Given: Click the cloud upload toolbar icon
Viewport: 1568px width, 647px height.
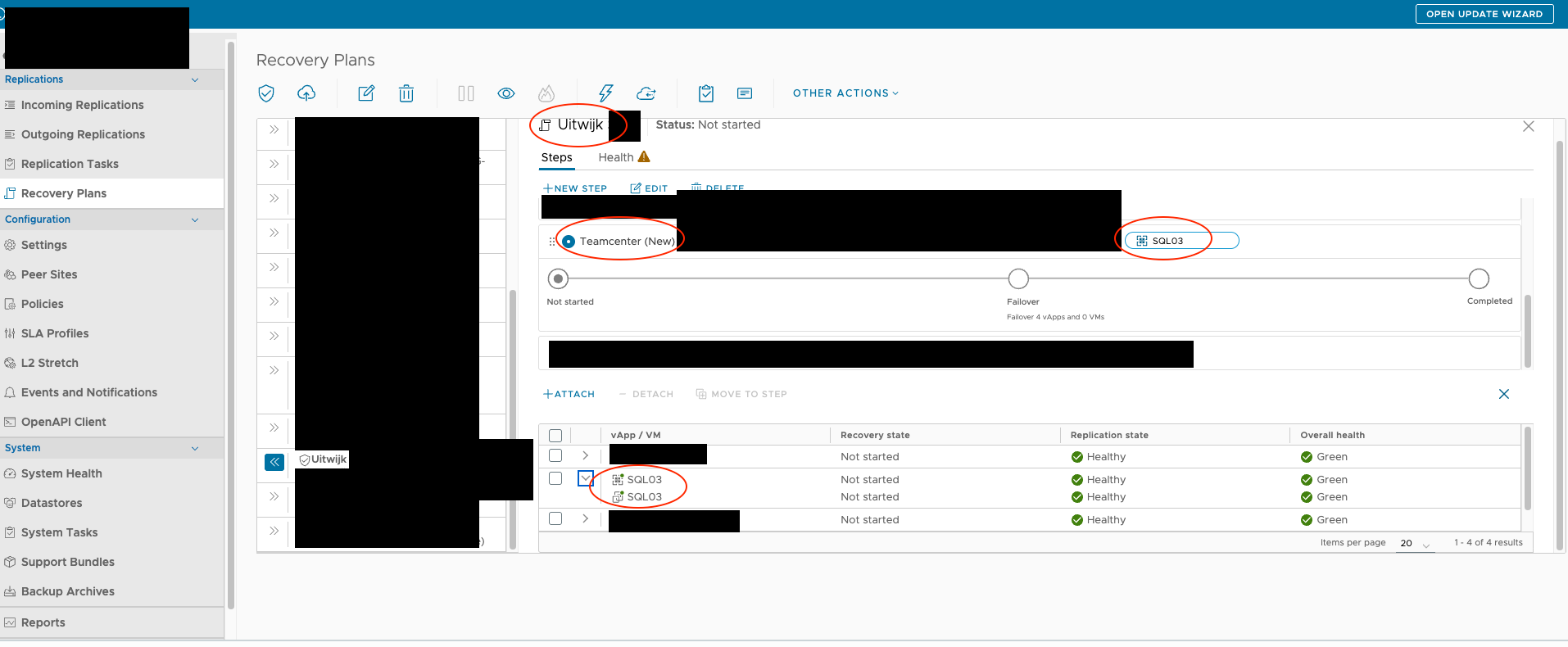Looking at the screenshot, I should click(x=306, y=93).
